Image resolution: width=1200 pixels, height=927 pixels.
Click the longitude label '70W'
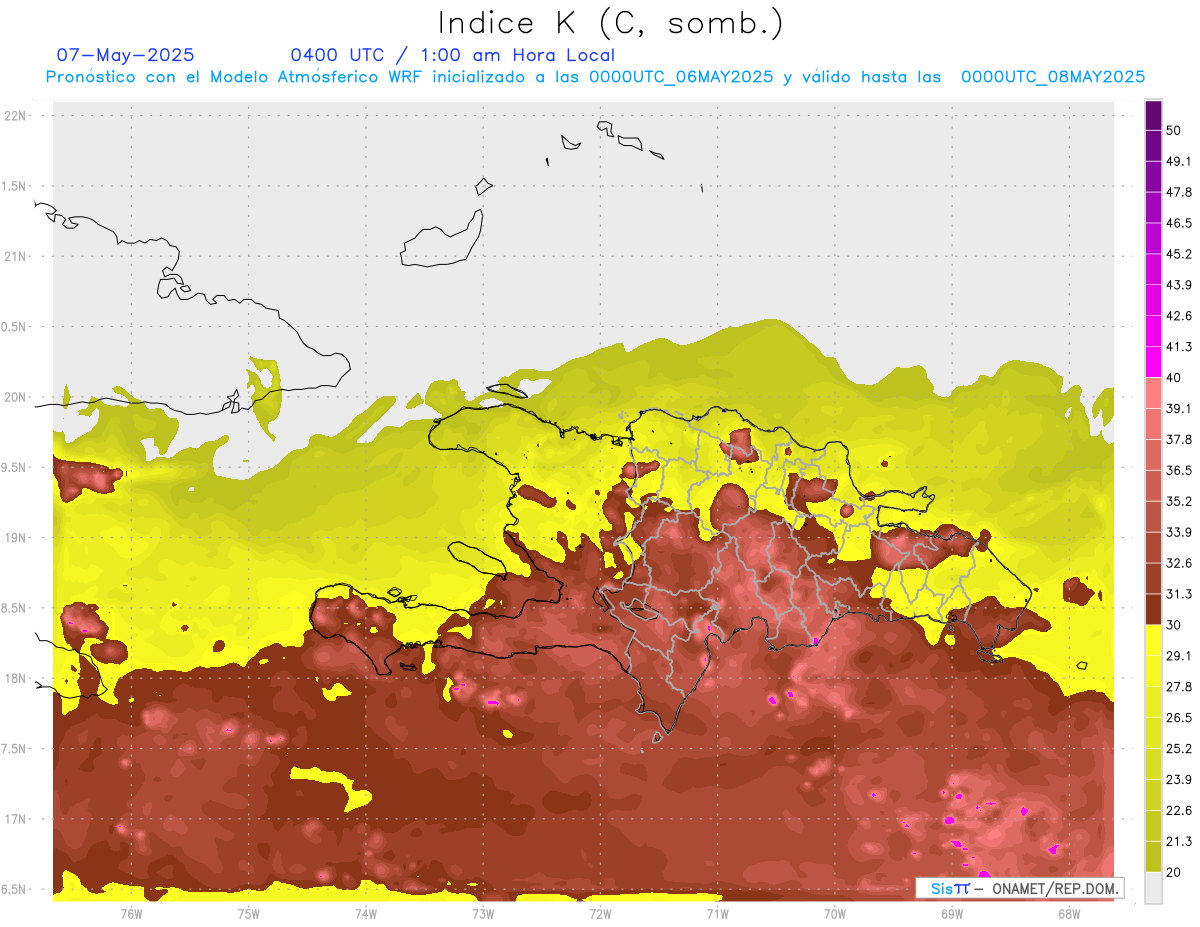coord(834,913)
